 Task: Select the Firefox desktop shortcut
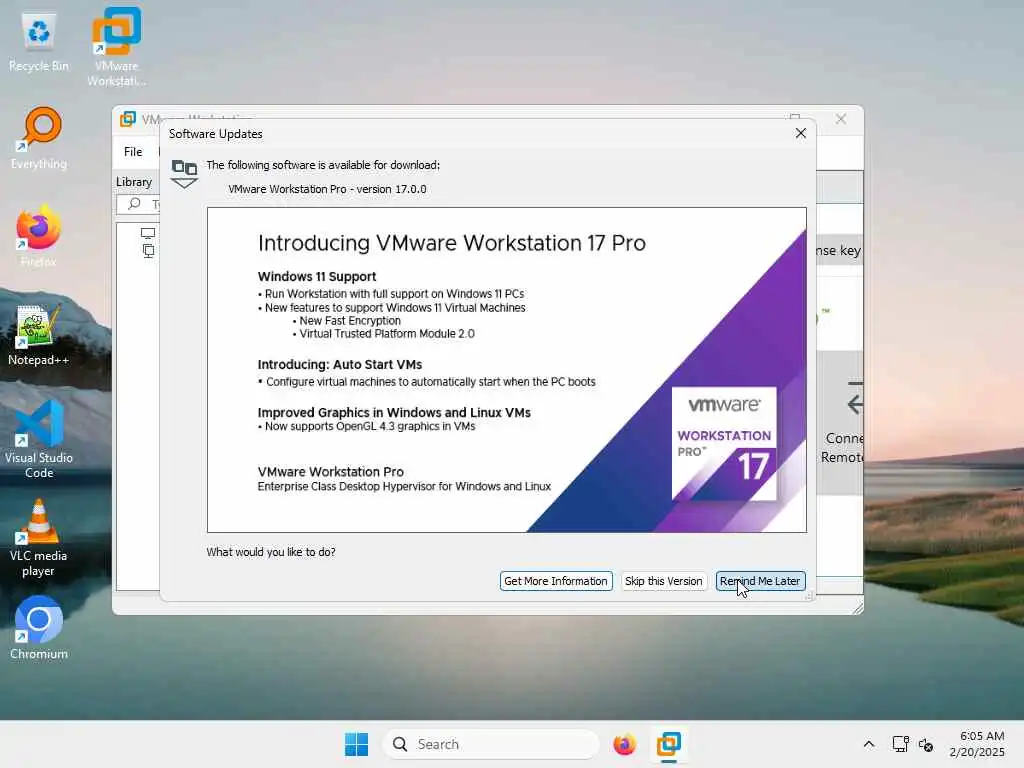[x=39, y=236]
